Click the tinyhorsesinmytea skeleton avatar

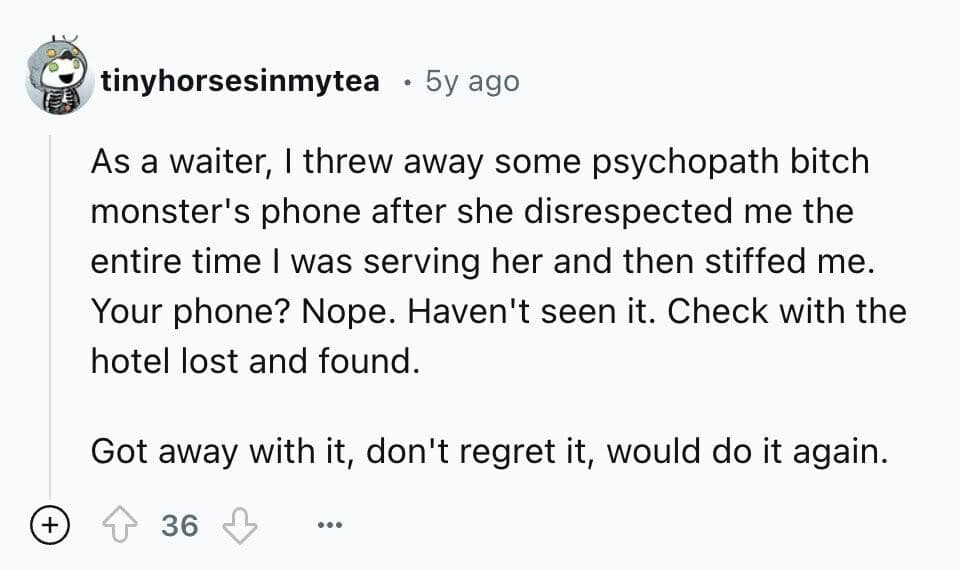[x=59, y=77]
